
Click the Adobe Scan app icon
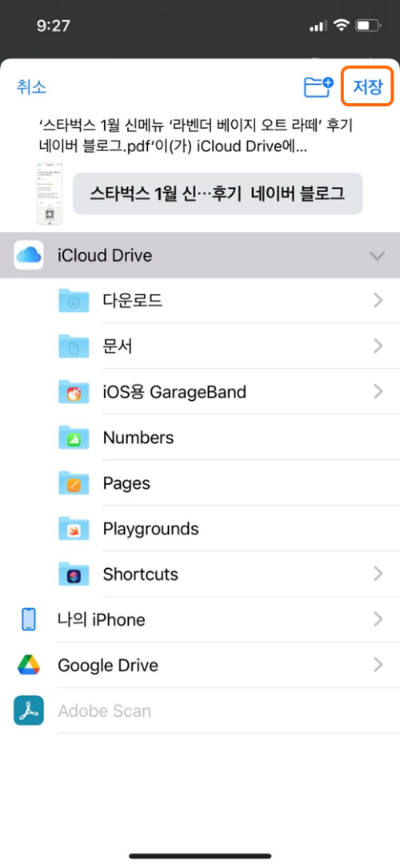click(x=29, y=710)
